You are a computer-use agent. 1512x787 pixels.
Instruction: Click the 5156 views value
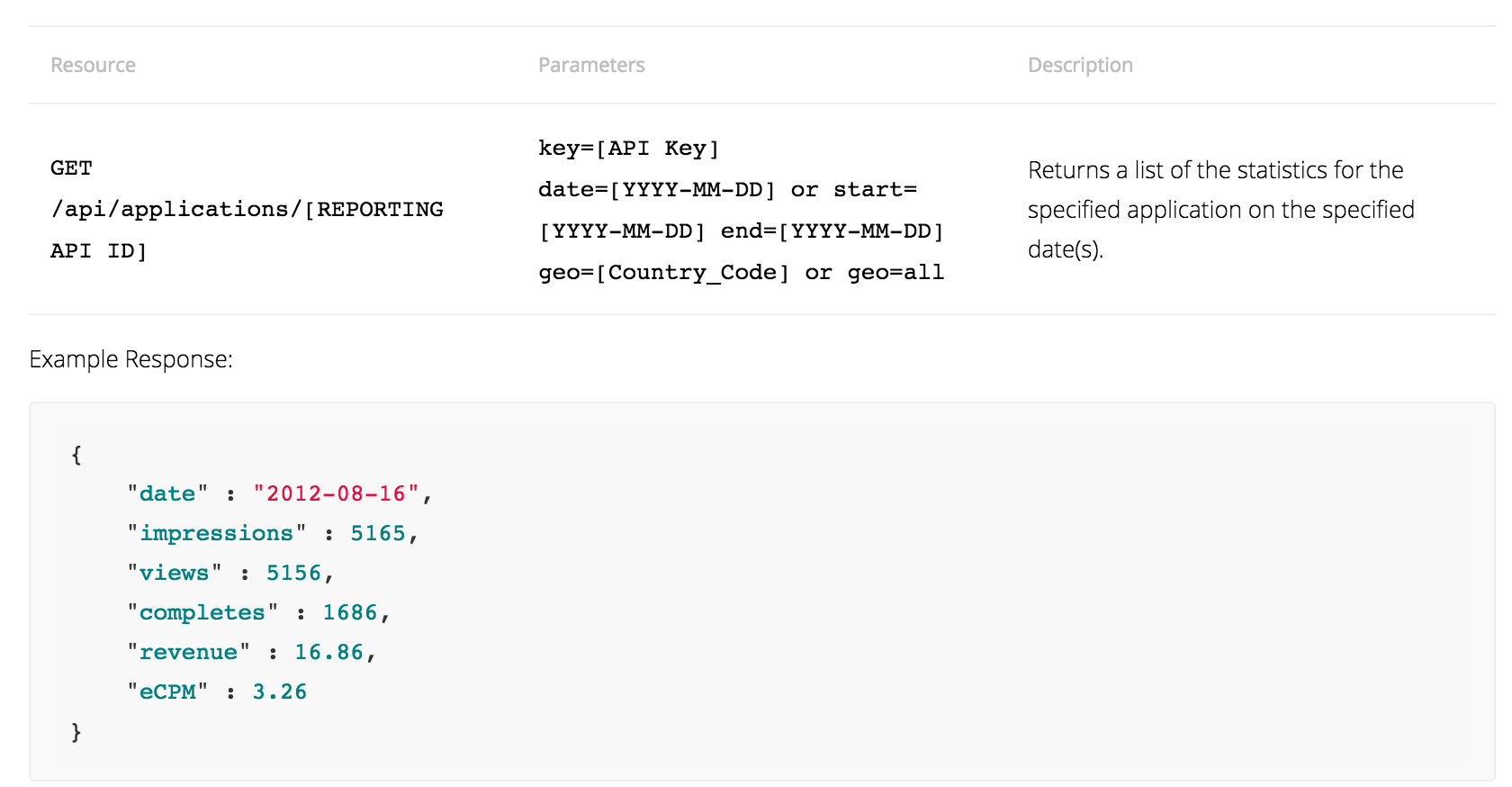(x=293, y=573)
